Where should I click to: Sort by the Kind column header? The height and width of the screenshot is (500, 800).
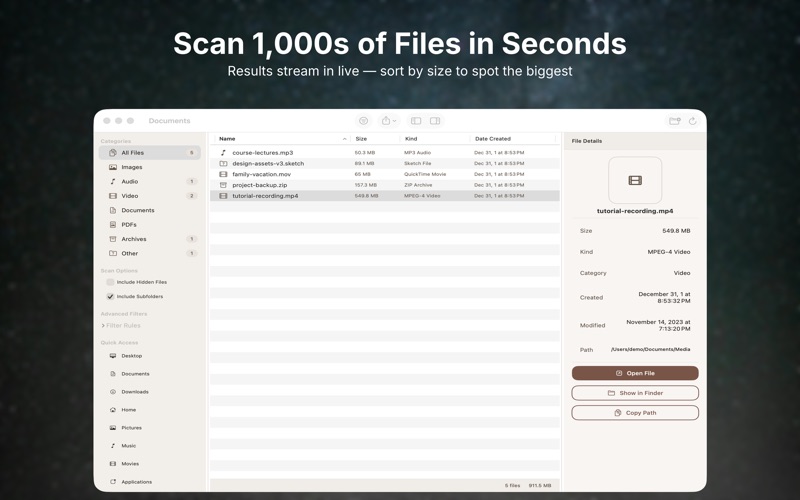435,139
